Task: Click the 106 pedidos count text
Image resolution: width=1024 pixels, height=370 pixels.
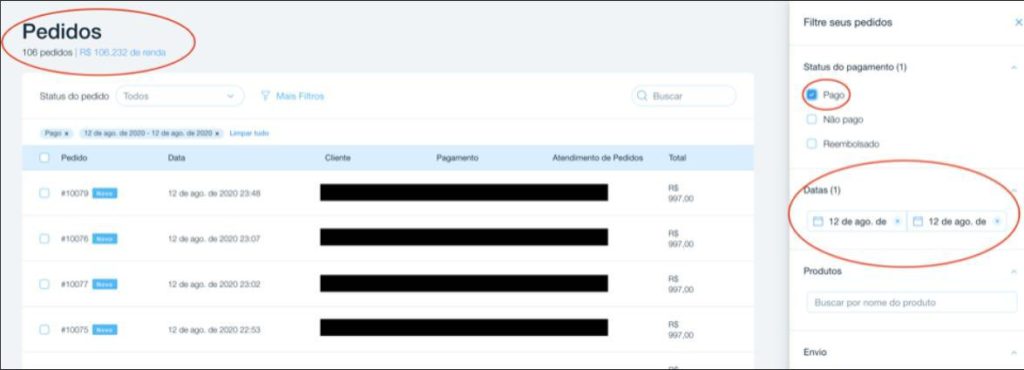Action: click(x=47, y=52)
